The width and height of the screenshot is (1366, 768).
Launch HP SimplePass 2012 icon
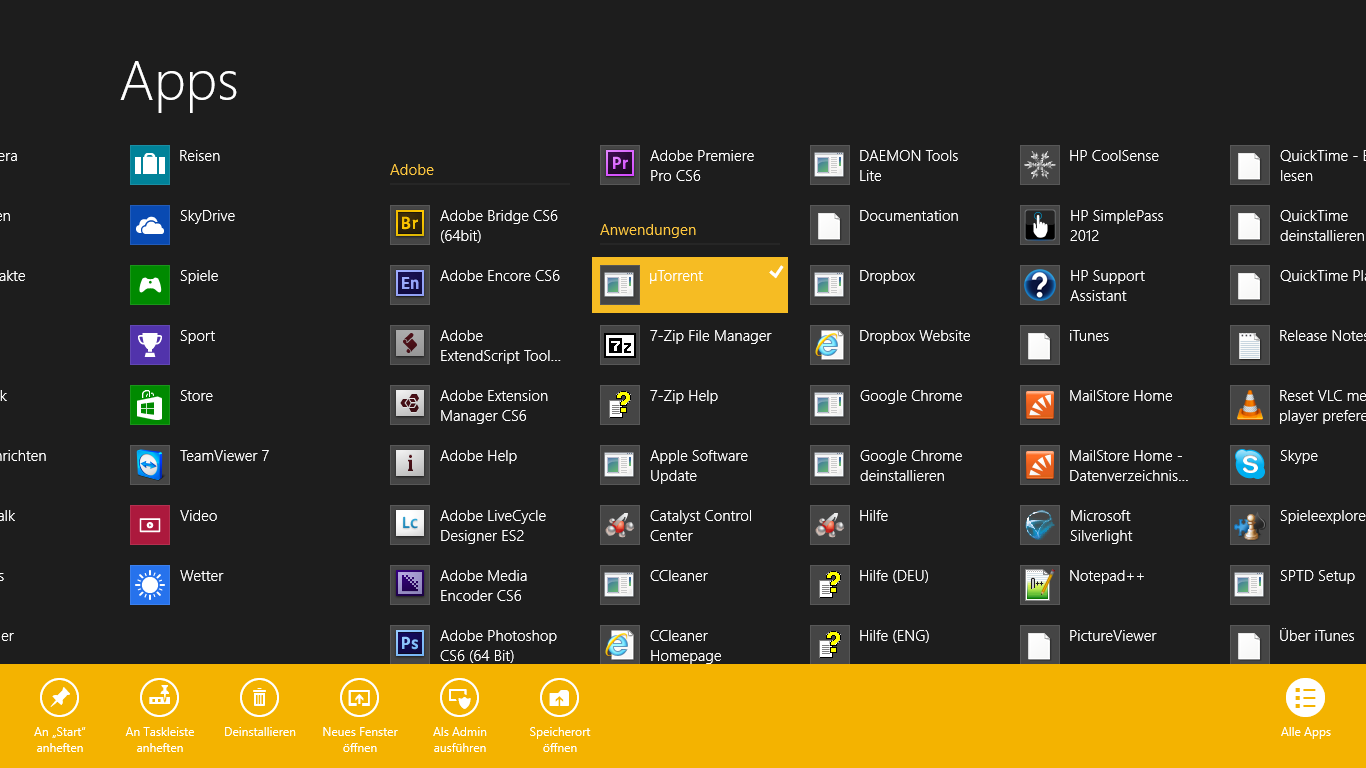pyautogui.click(x=1040, y=225)
